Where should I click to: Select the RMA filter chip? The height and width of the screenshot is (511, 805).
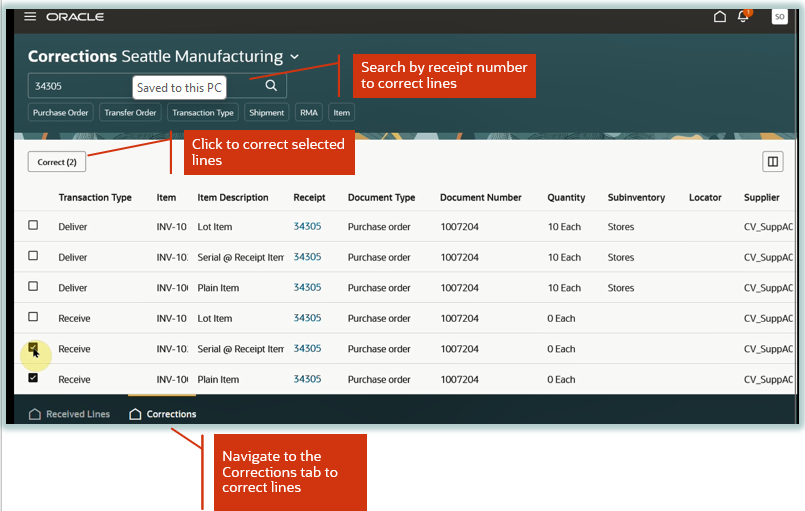309,112
